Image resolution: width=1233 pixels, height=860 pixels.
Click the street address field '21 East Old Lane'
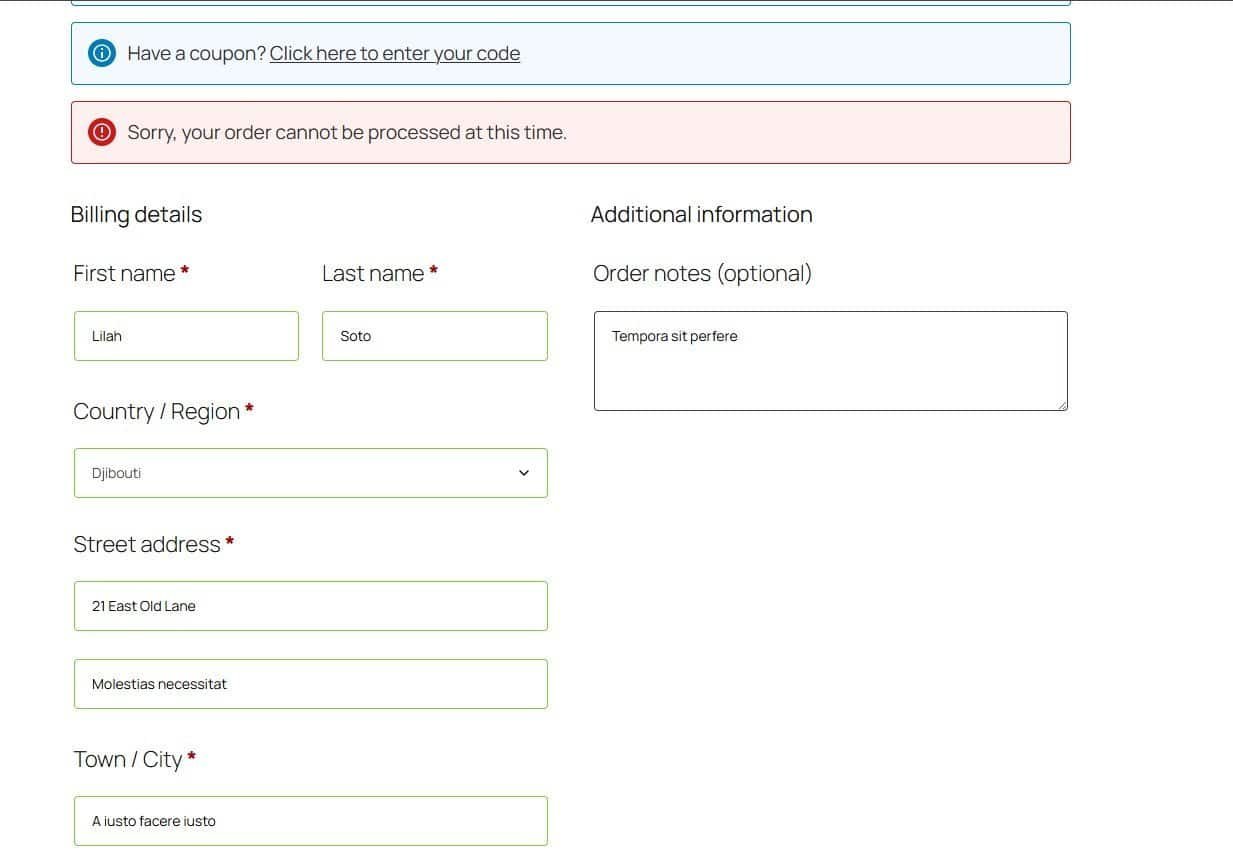(310, 606)
